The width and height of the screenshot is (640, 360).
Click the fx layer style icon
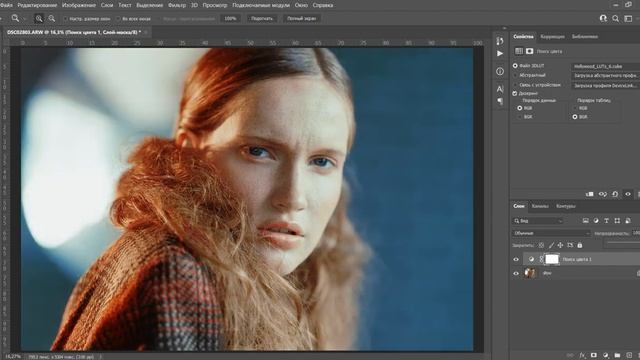[x=582, y=356]
